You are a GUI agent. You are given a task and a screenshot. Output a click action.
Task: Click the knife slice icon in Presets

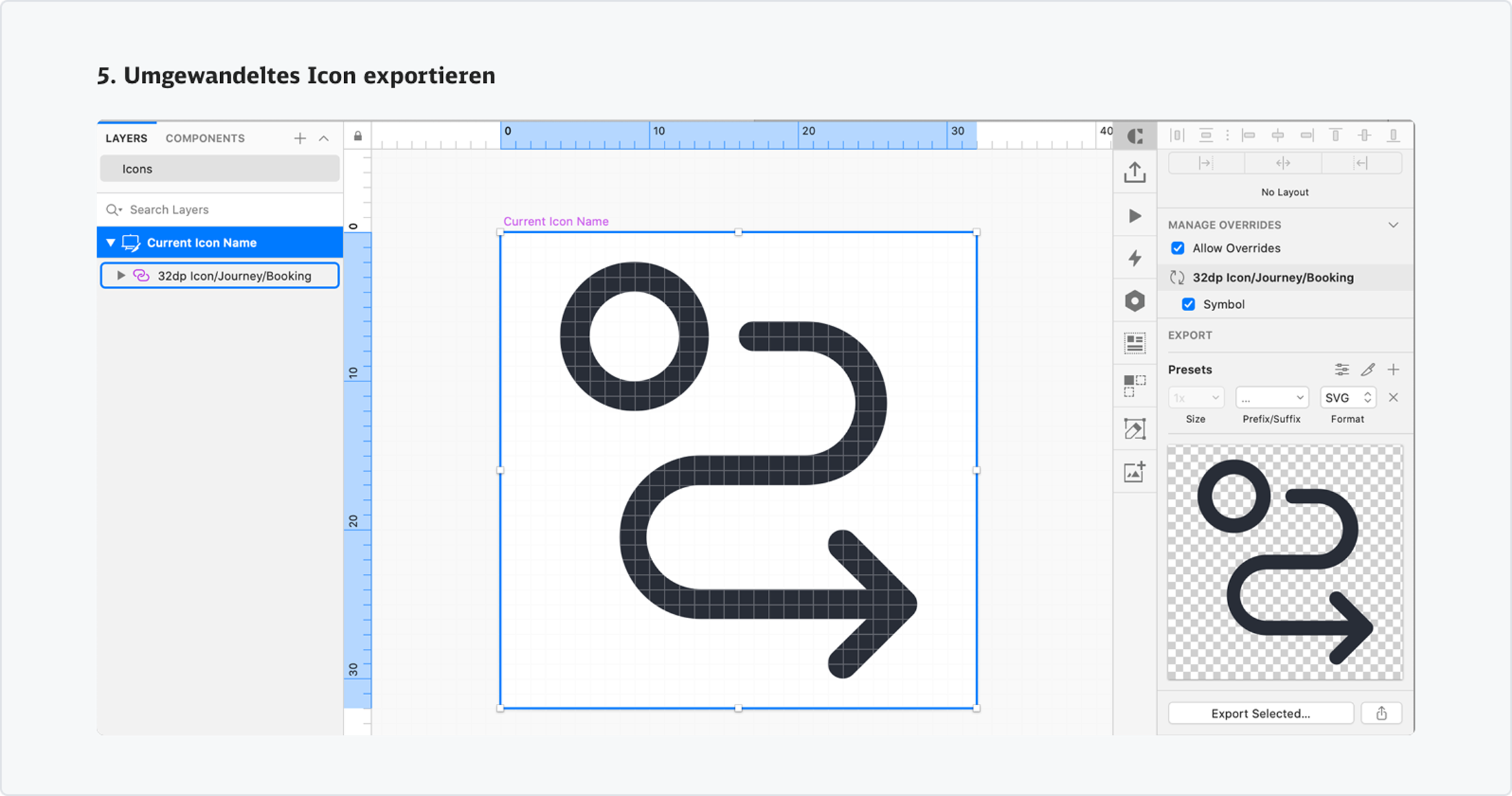click(1367, 369)
